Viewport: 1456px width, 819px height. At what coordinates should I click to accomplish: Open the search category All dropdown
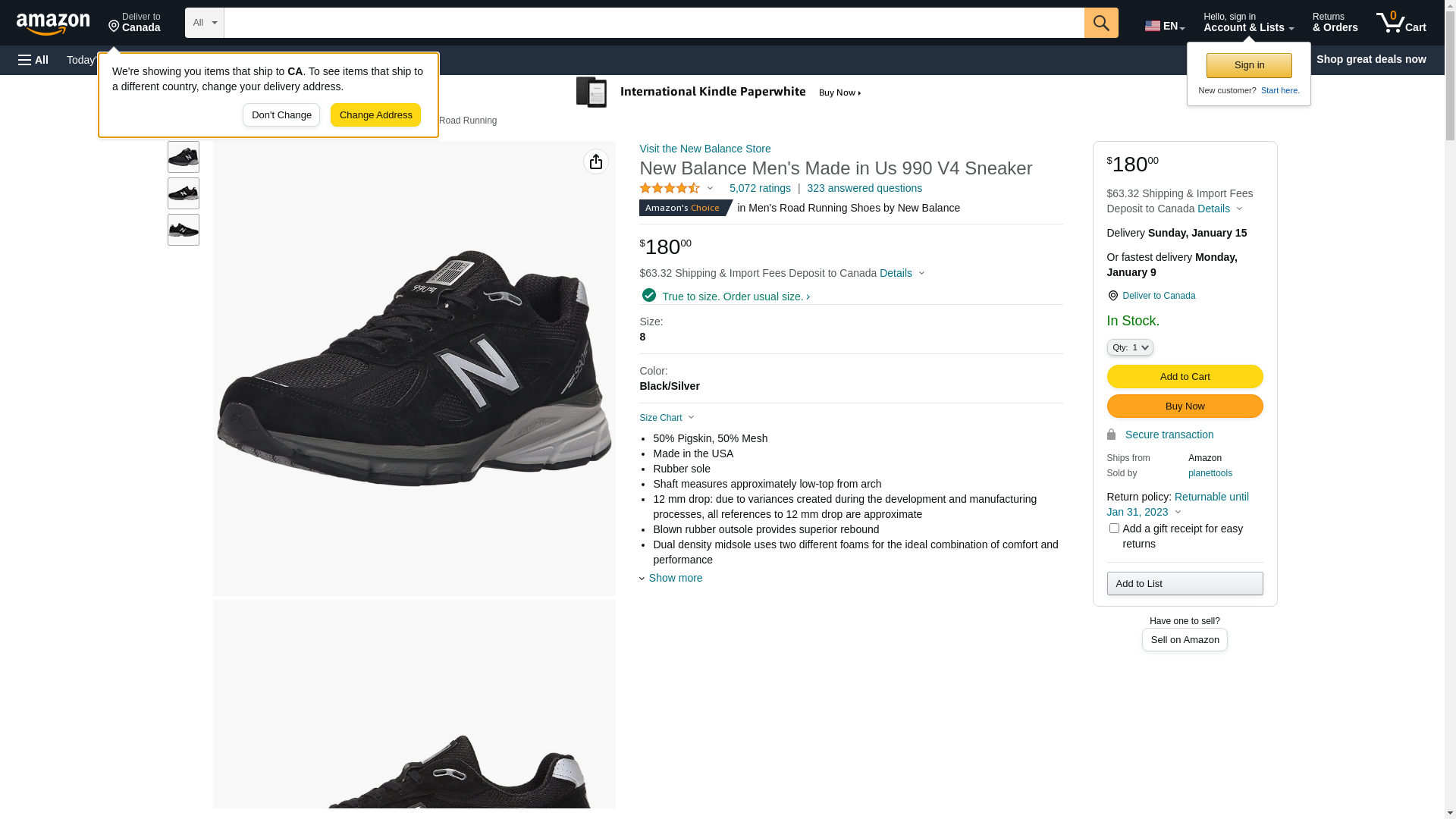coord(204,23)
